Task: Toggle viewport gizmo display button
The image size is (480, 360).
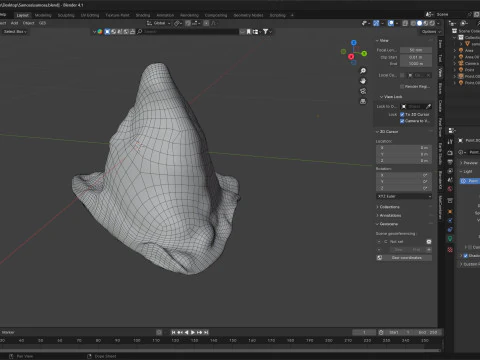Action: click(x=376, y=23)
